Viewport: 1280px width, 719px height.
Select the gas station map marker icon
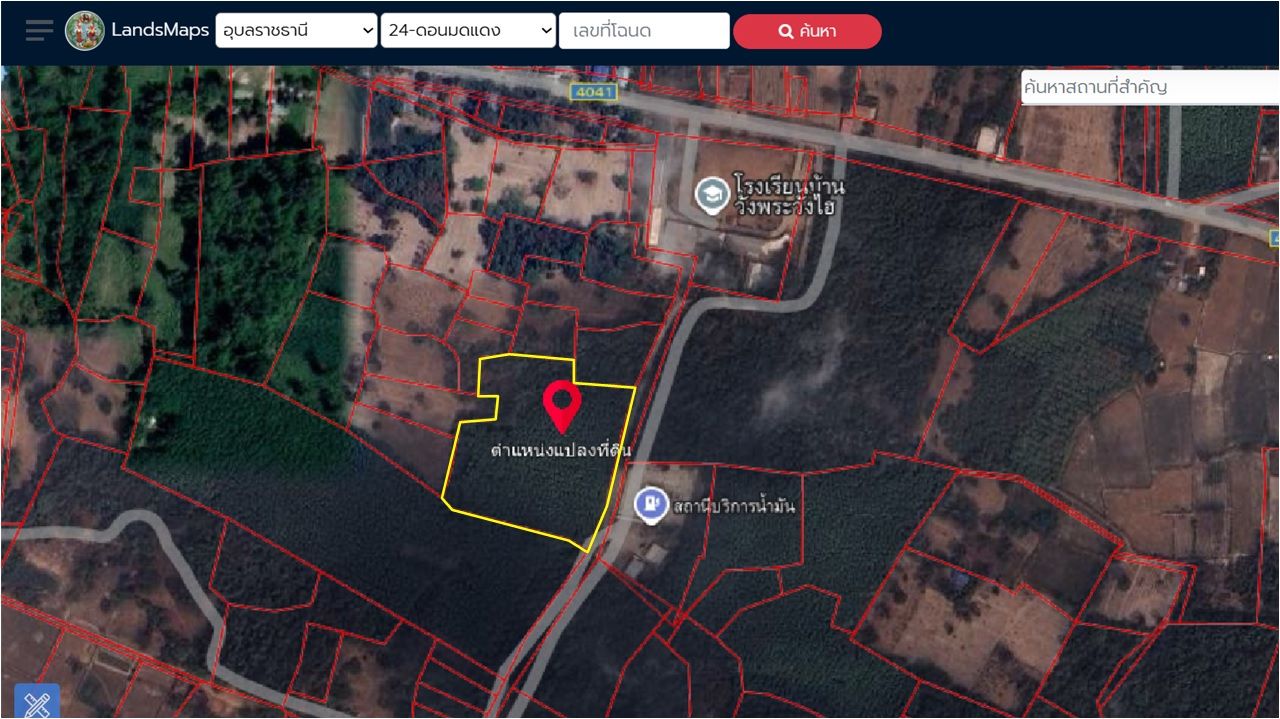pyautogui.click(x=652, y=503)
